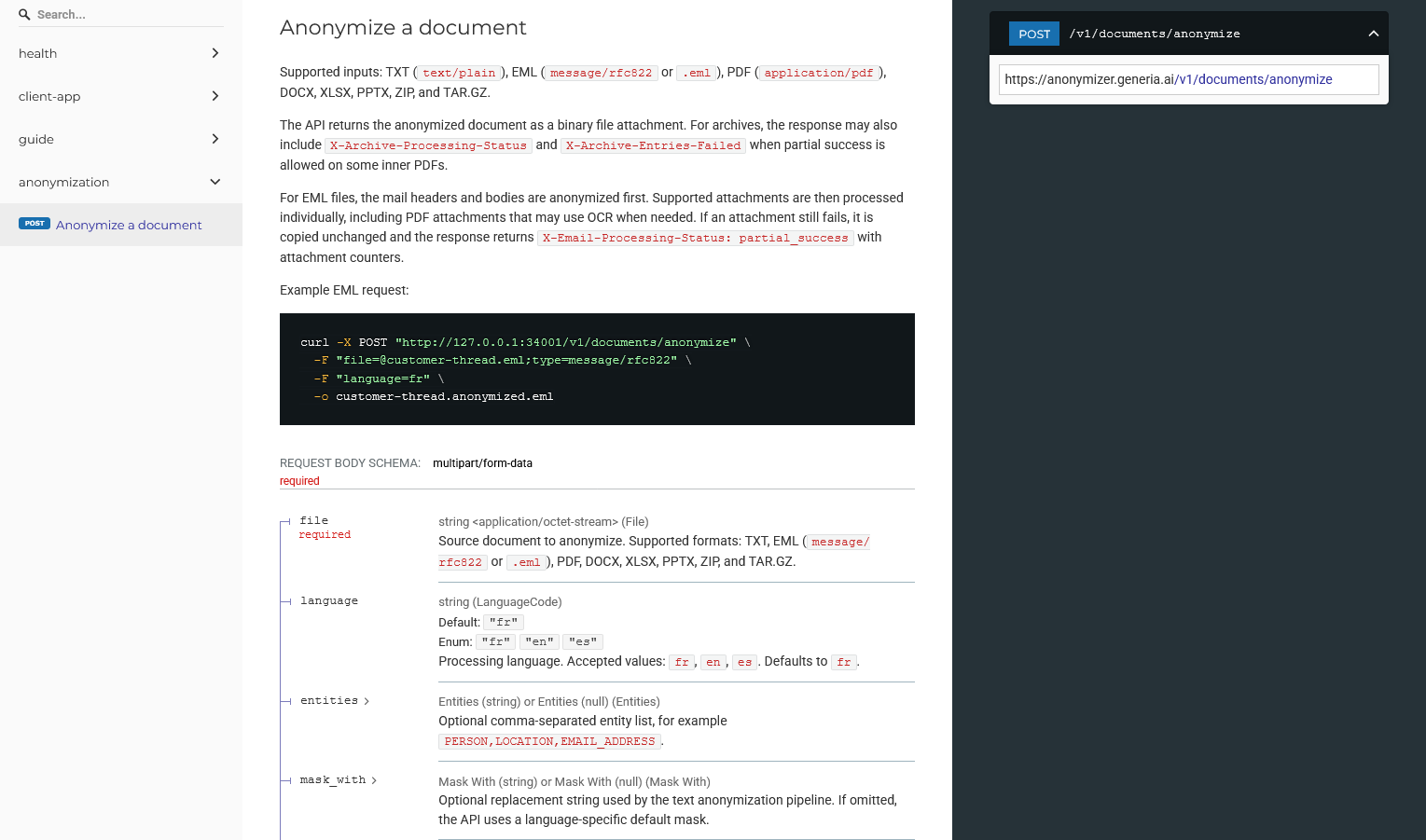
Task: Expand the health section chevron
Action: tap(215, 53)
